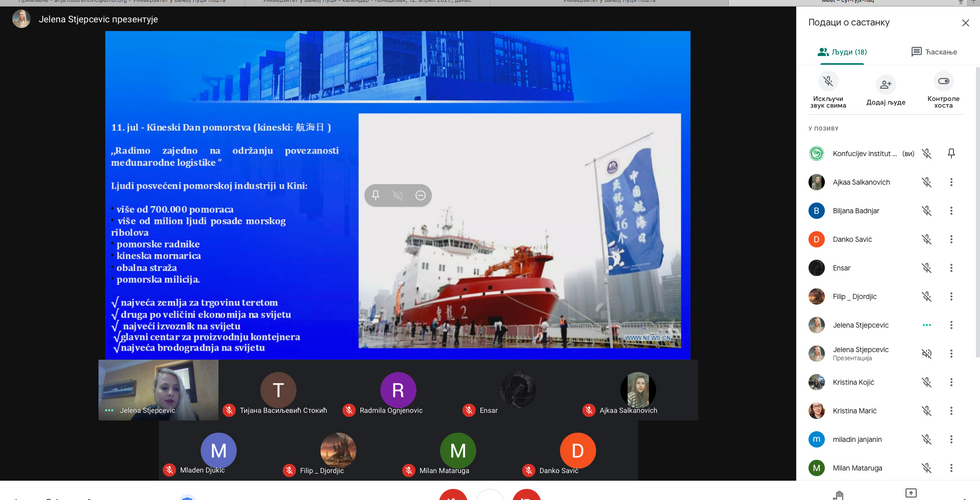
Task: Click mic icon next to Ajkaa Salkanovich in list
Action: click(927, 182)
